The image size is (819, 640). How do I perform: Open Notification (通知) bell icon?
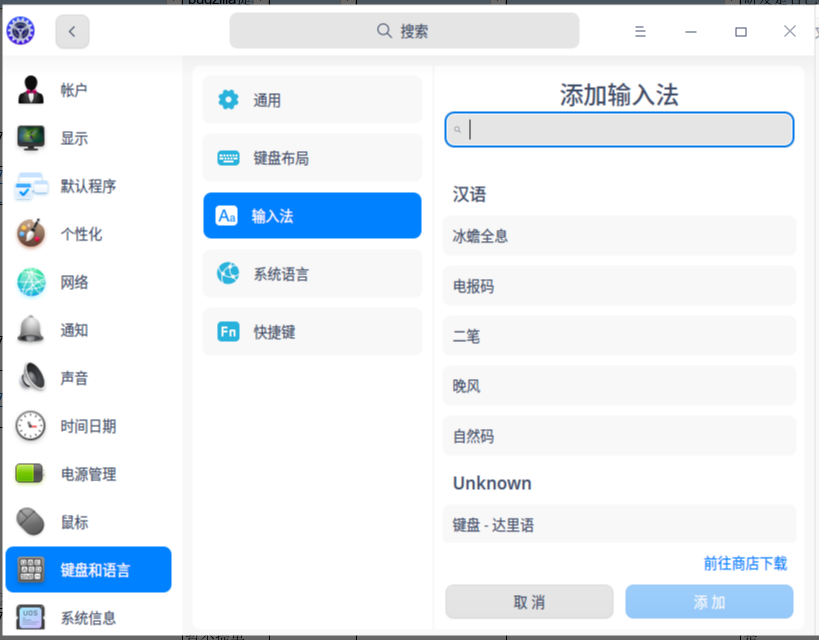click(31, 330)
